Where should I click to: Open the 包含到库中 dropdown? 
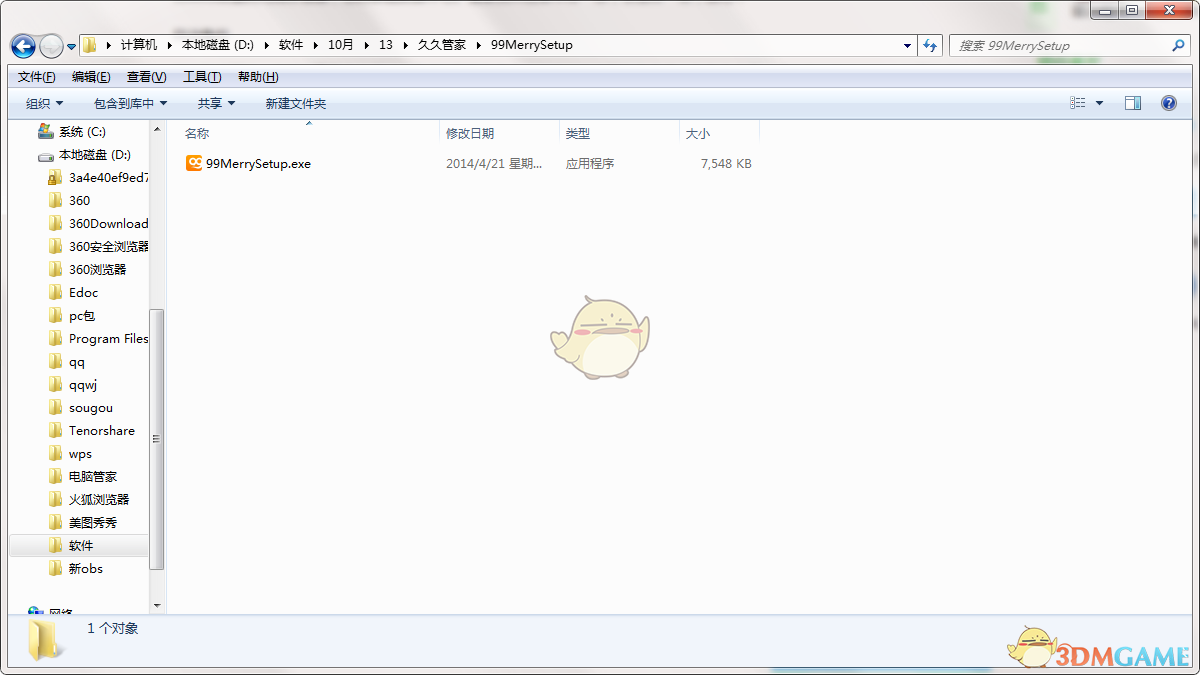click(x=130, y=103)
